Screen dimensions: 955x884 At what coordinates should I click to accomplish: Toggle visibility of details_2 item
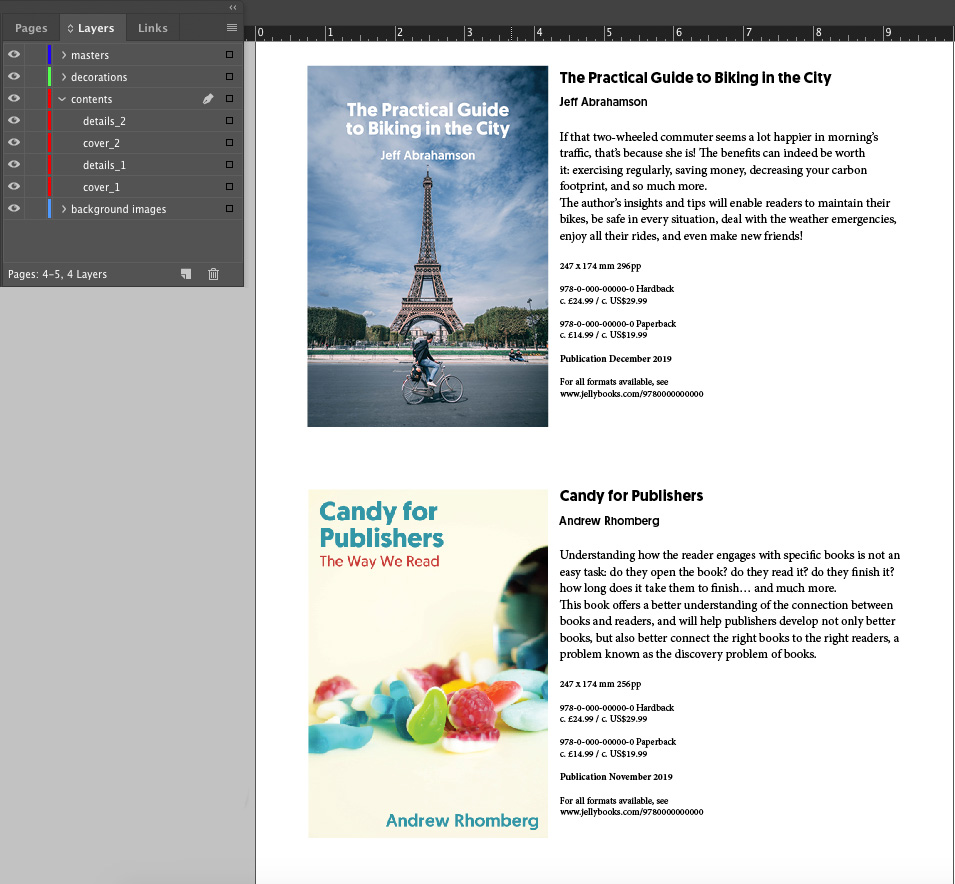pos(14,121)
